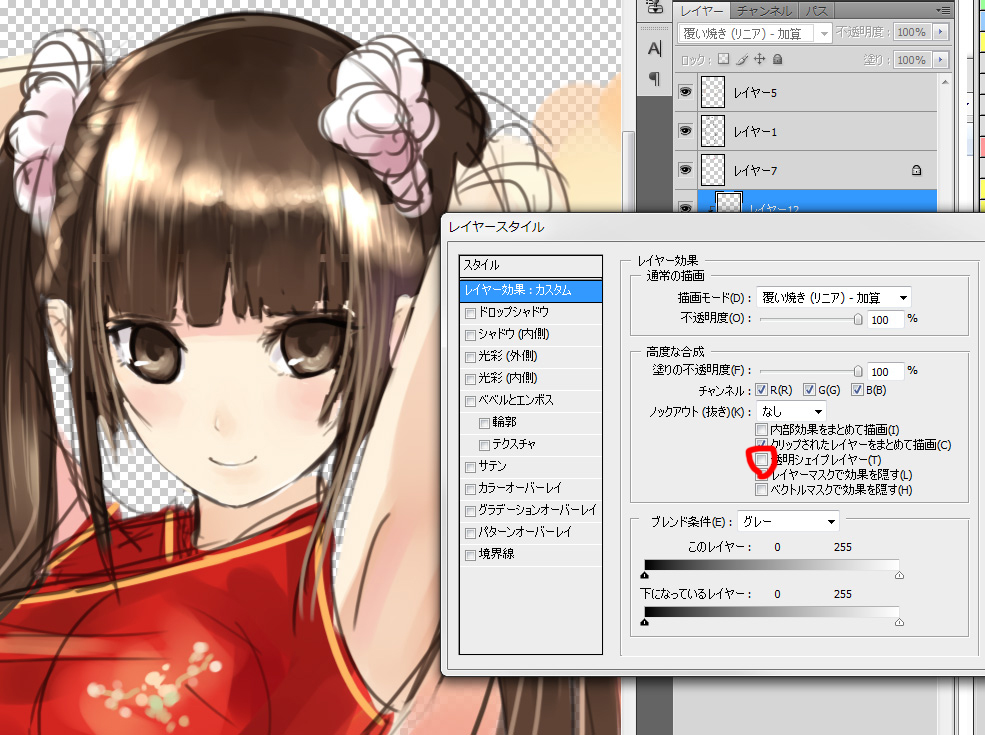This screenshot has width=985, height=735.
Task: Open the 描画モード dropdown in Layer Style
Action: click(834, 298)
